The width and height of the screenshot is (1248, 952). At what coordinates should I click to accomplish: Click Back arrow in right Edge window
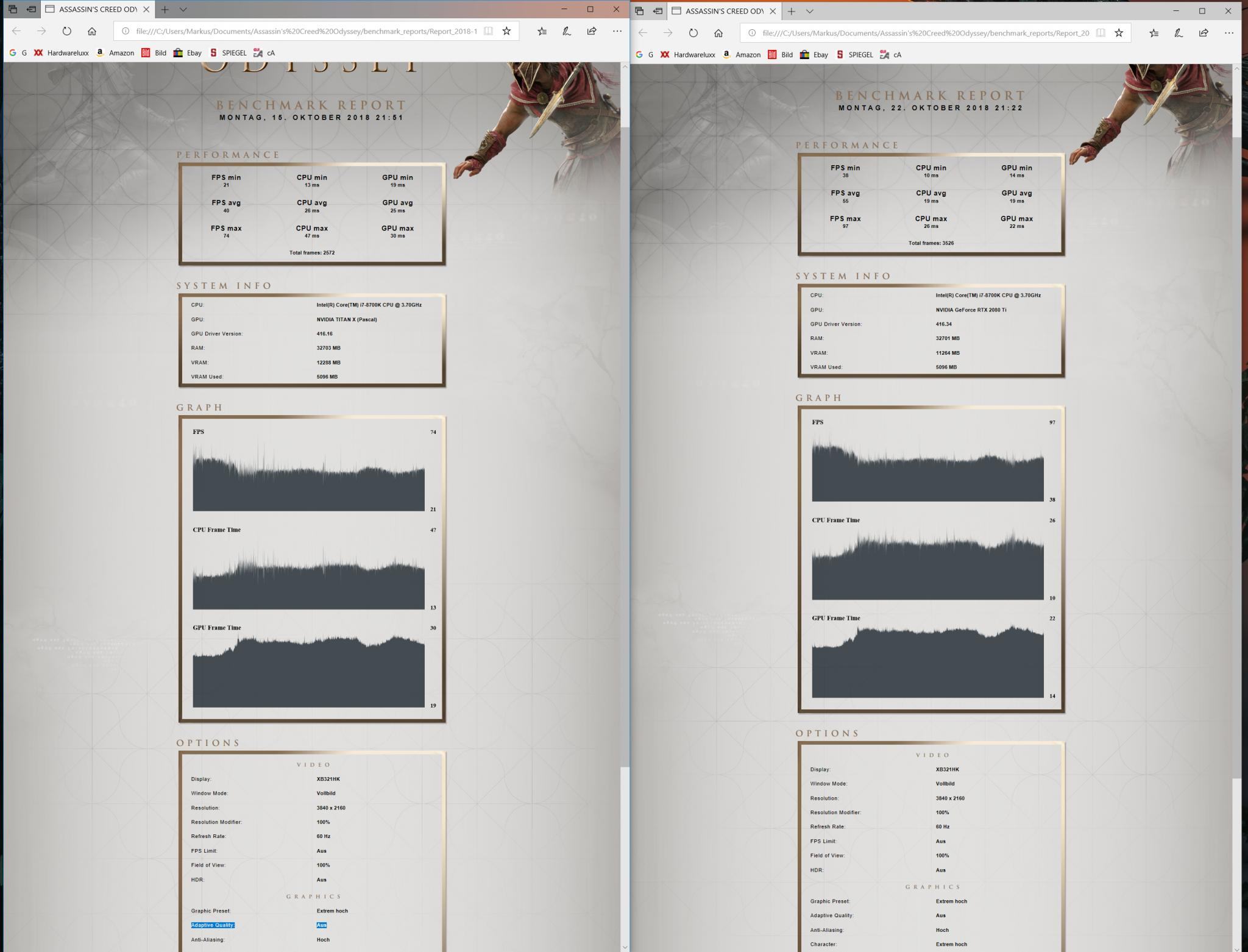[x=643, y=33]
